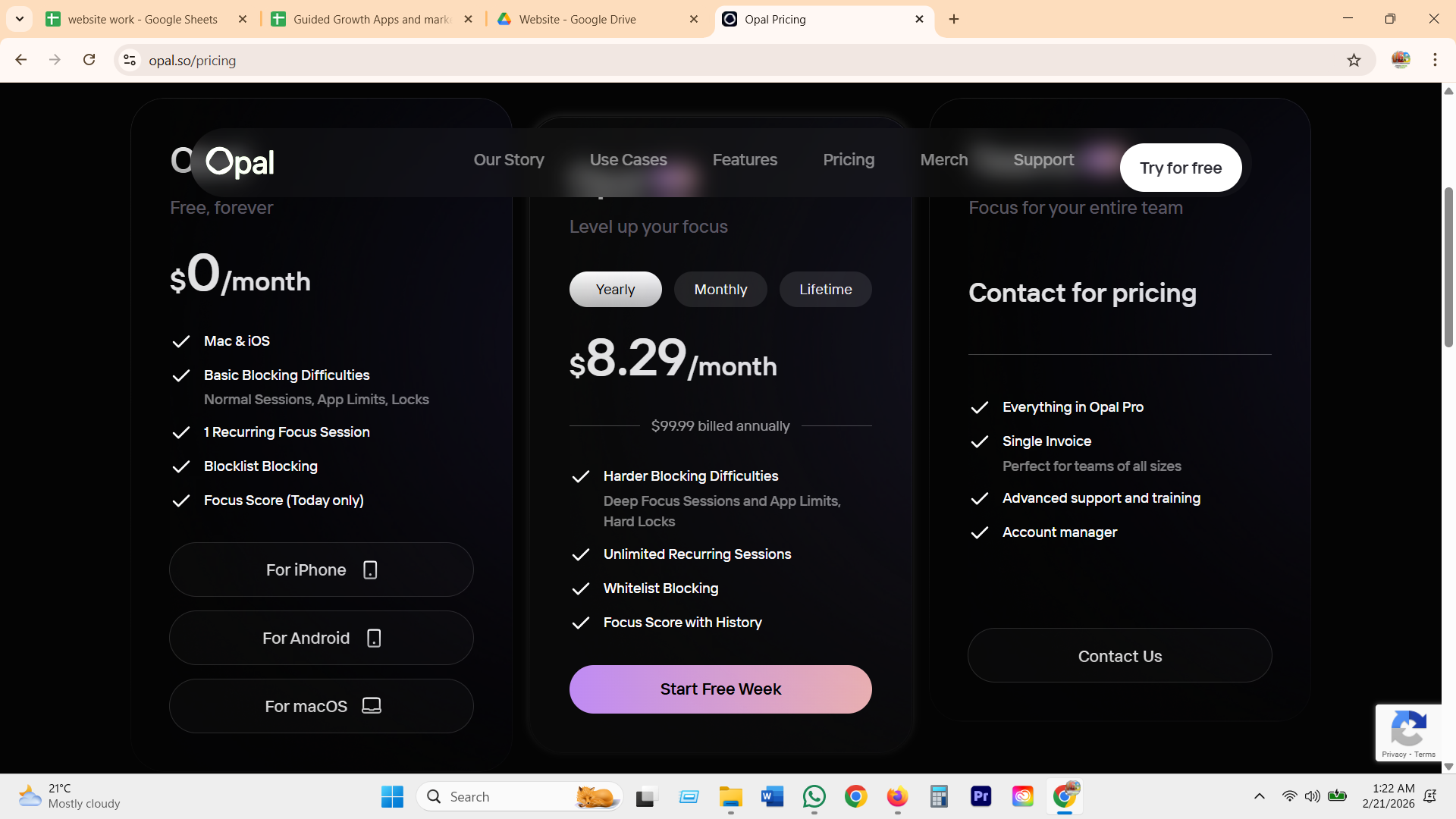Open the Chrome icon left of Firefox in the taskbar

(855, 796)
